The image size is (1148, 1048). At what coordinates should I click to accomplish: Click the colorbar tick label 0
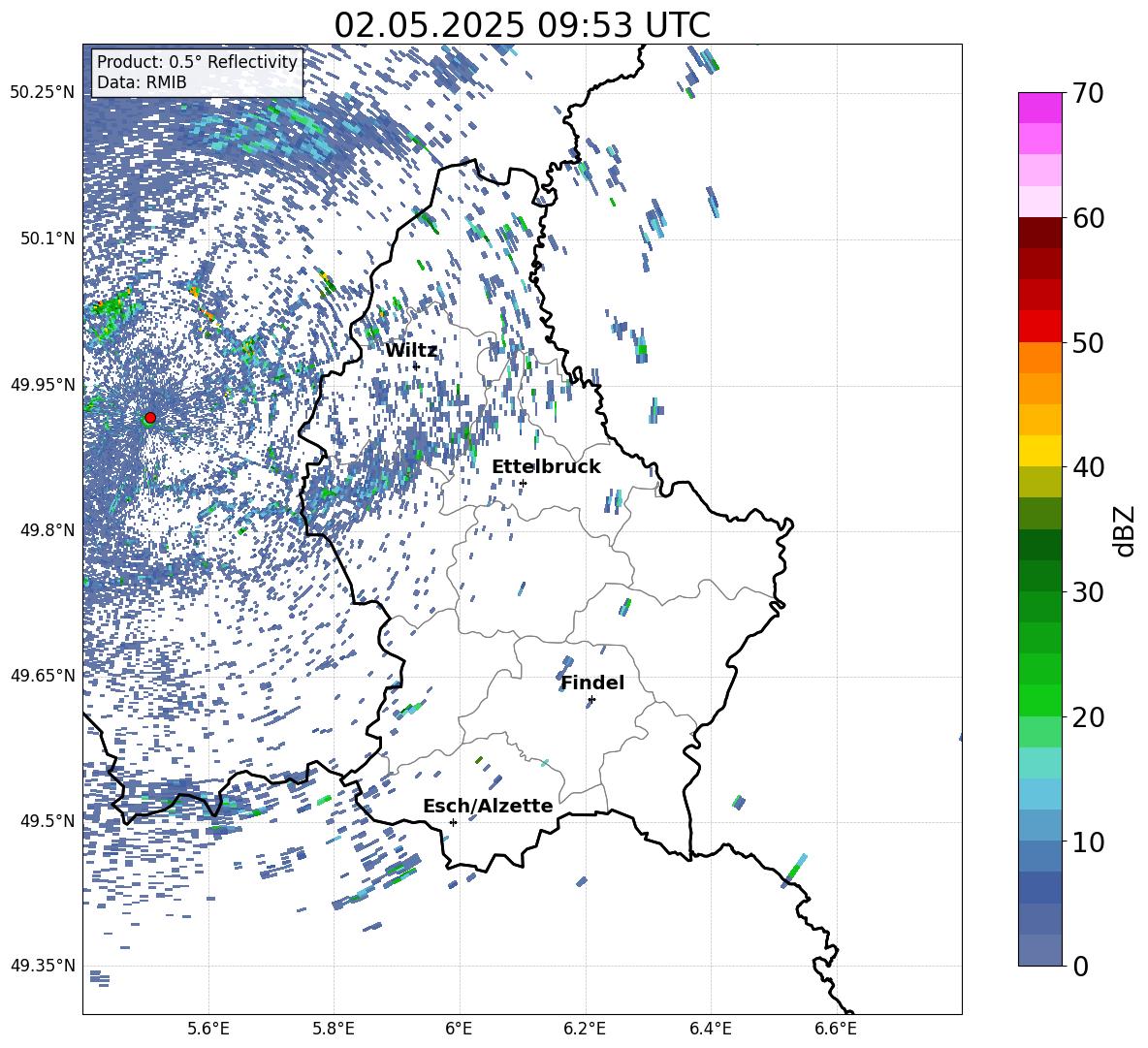pos(1080,967)
